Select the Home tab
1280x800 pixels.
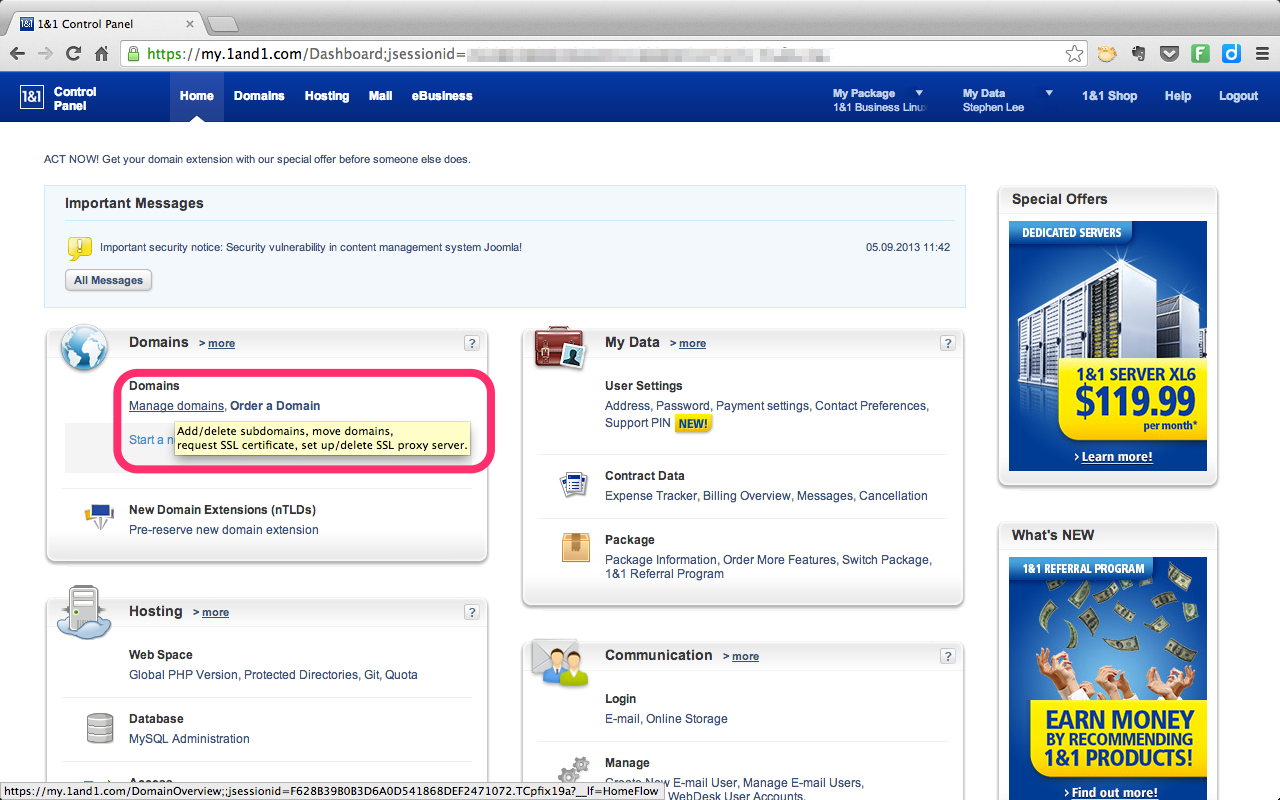click(197, 96)
